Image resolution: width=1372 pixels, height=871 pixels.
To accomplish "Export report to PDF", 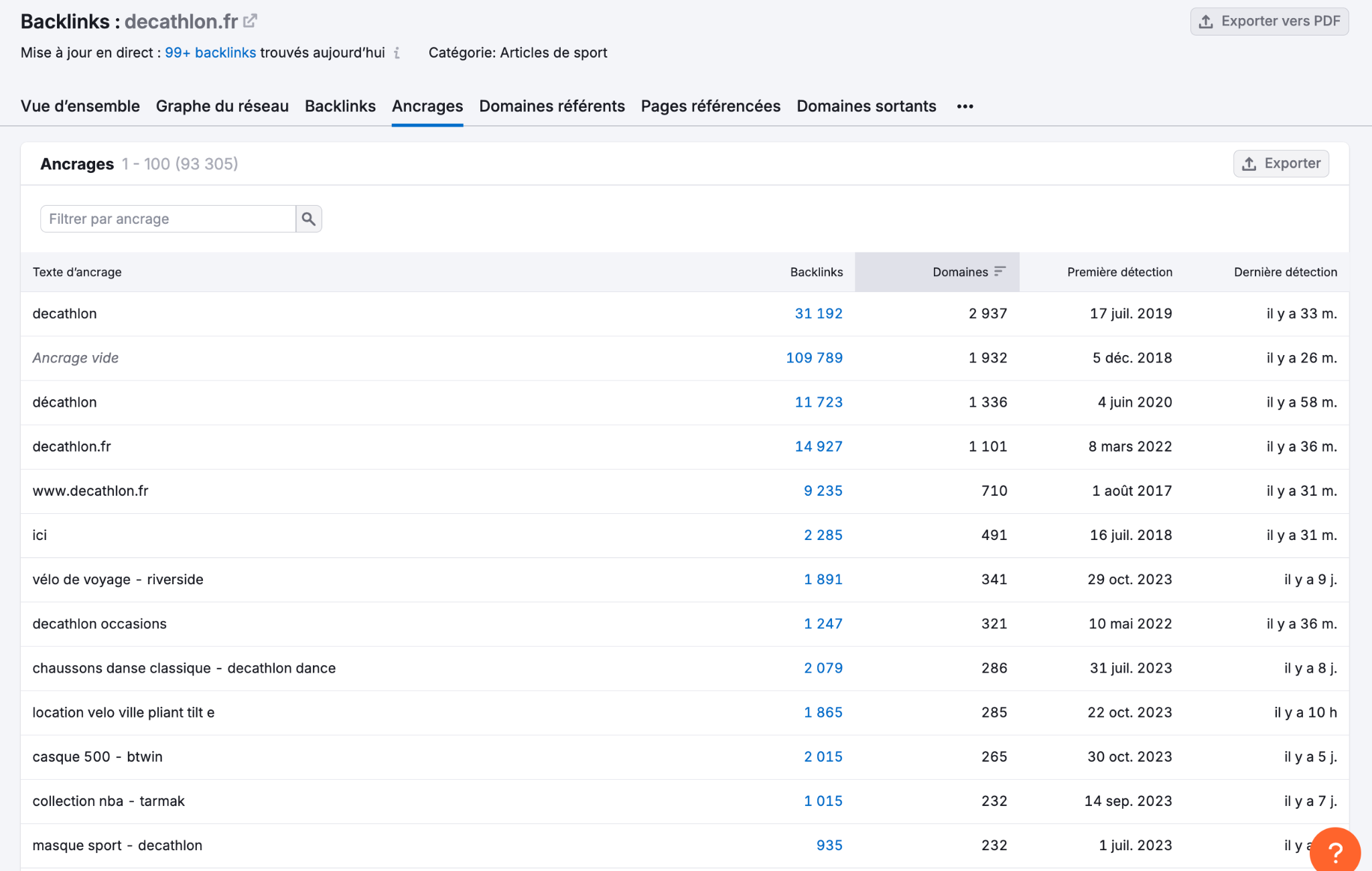I will 1269,21.
